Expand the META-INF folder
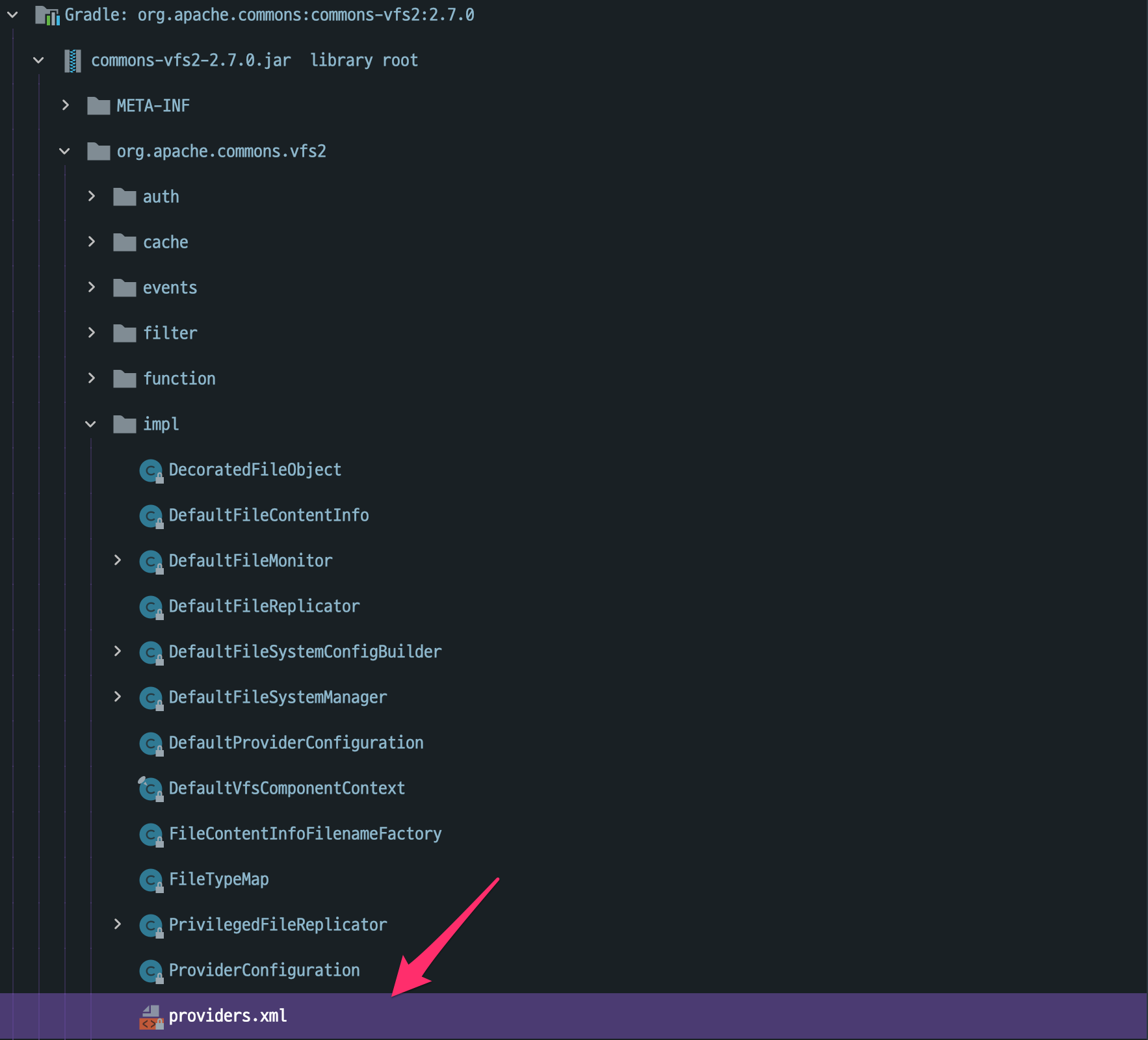Viewport: 1148px width, 1040px height. (x=65, y=105)
